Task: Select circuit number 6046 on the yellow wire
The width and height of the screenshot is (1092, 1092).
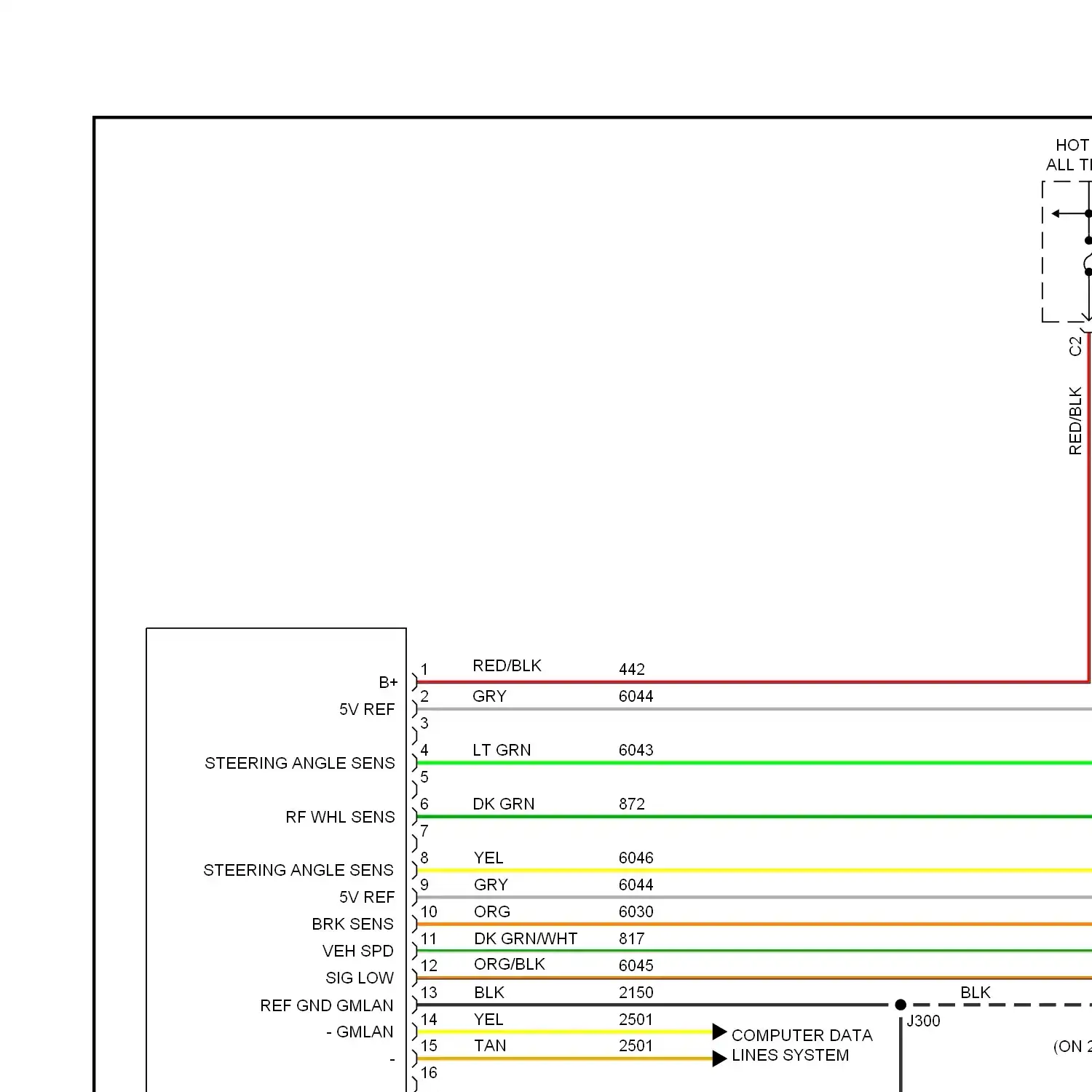Action: coord(636,858)
